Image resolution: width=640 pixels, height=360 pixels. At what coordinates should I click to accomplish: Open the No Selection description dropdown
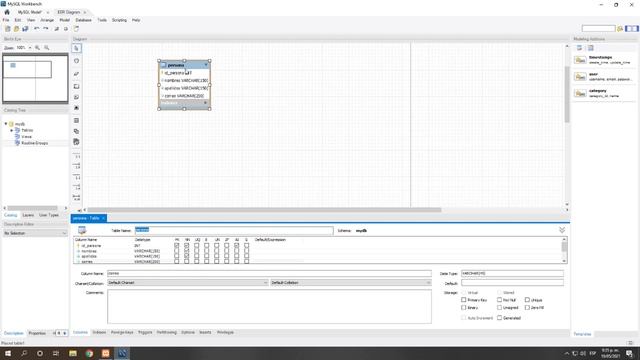coord(35,233)
